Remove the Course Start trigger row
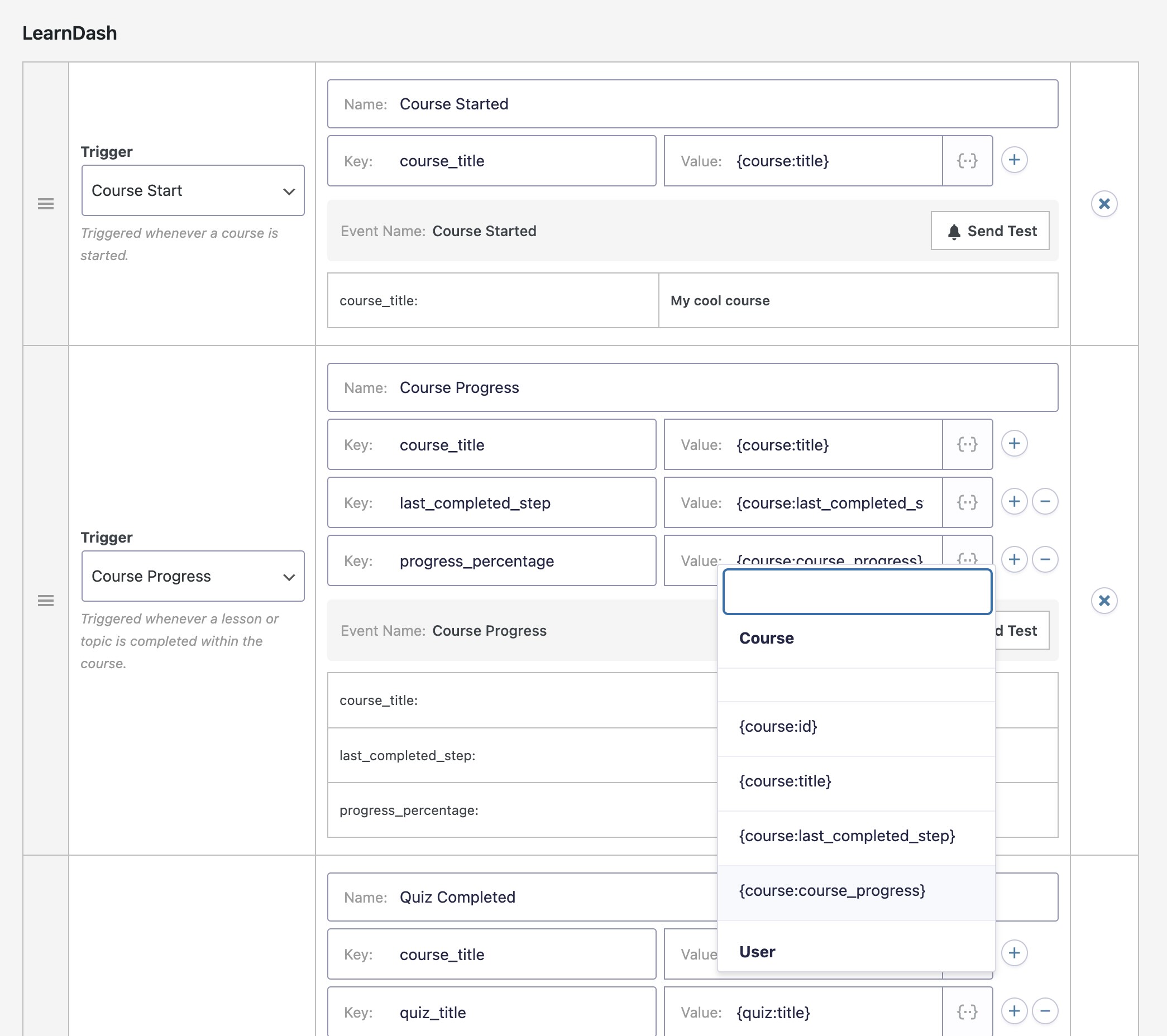1167x1036 pixels. tap(1104, 204)
